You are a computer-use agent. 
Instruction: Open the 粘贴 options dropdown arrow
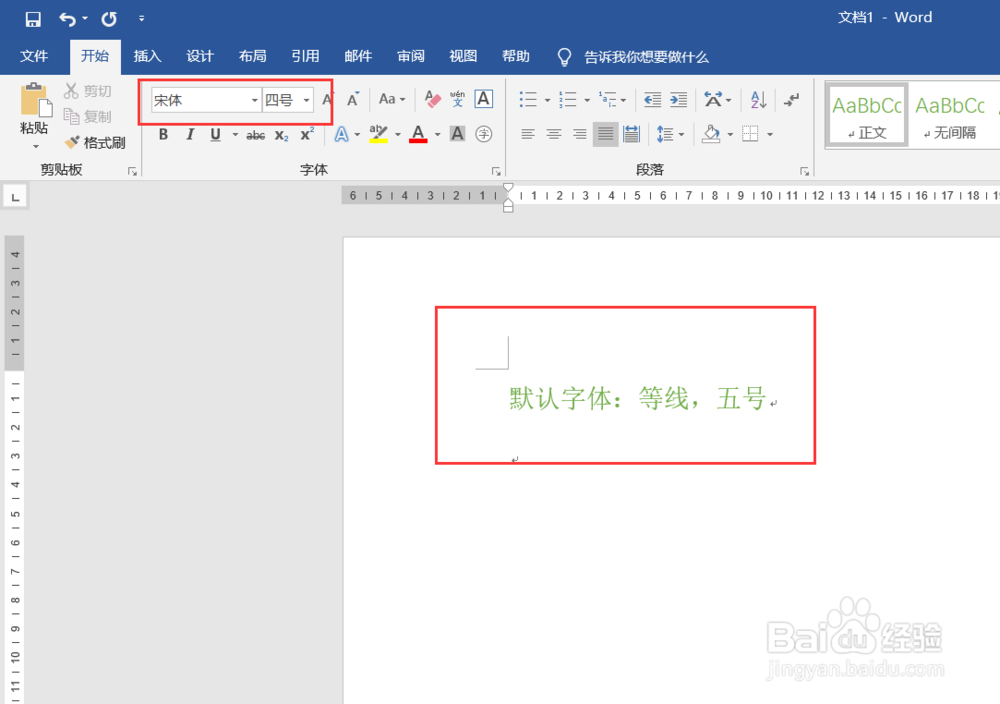36,147
